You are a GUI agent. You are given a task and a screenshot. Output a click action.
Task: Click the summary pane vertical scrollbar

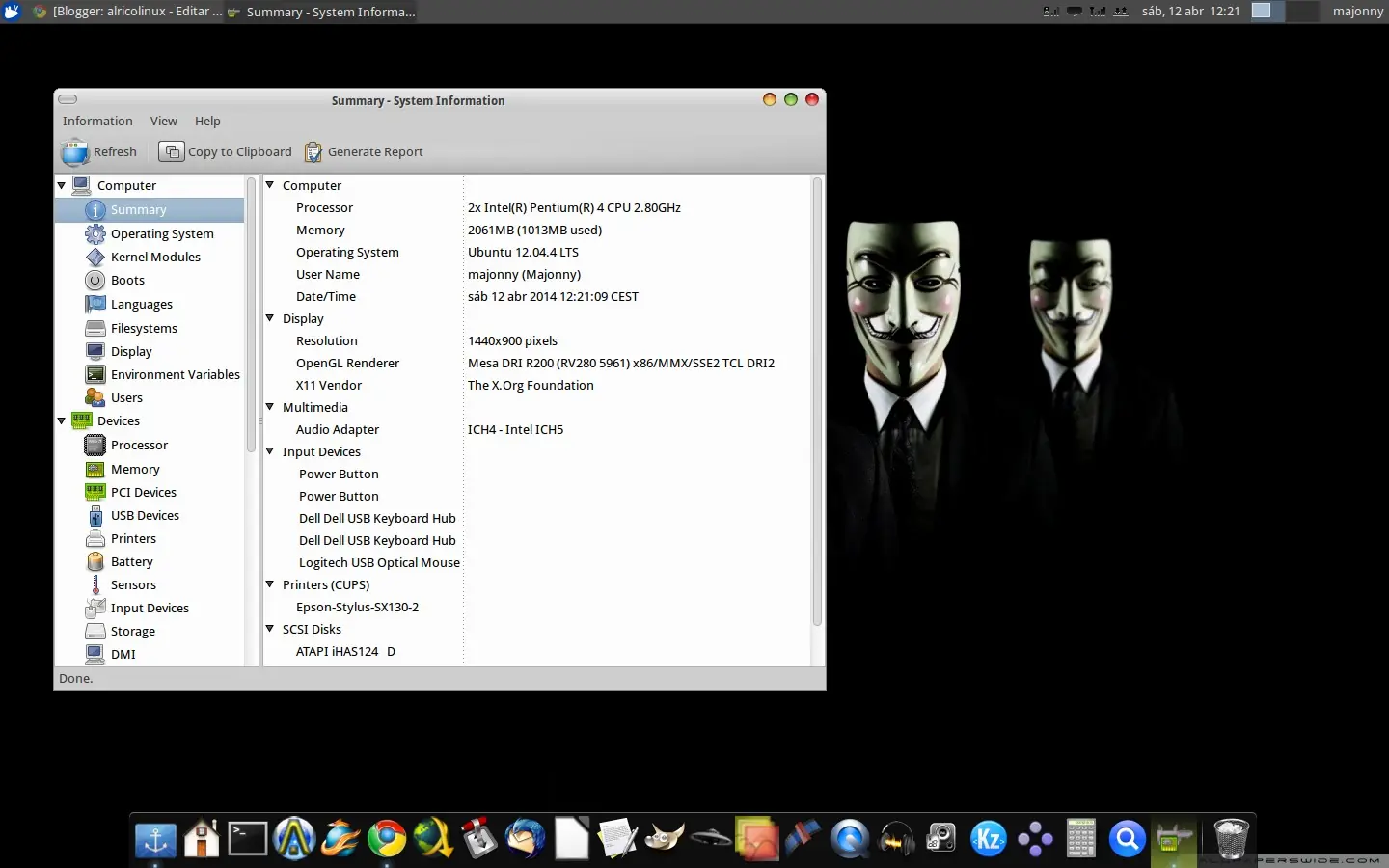[817, 401]
